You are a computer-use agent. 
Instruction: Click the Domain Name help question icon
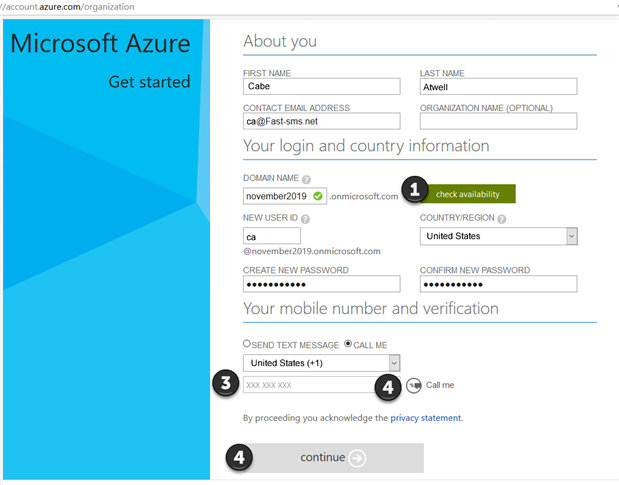click(306, 180)
